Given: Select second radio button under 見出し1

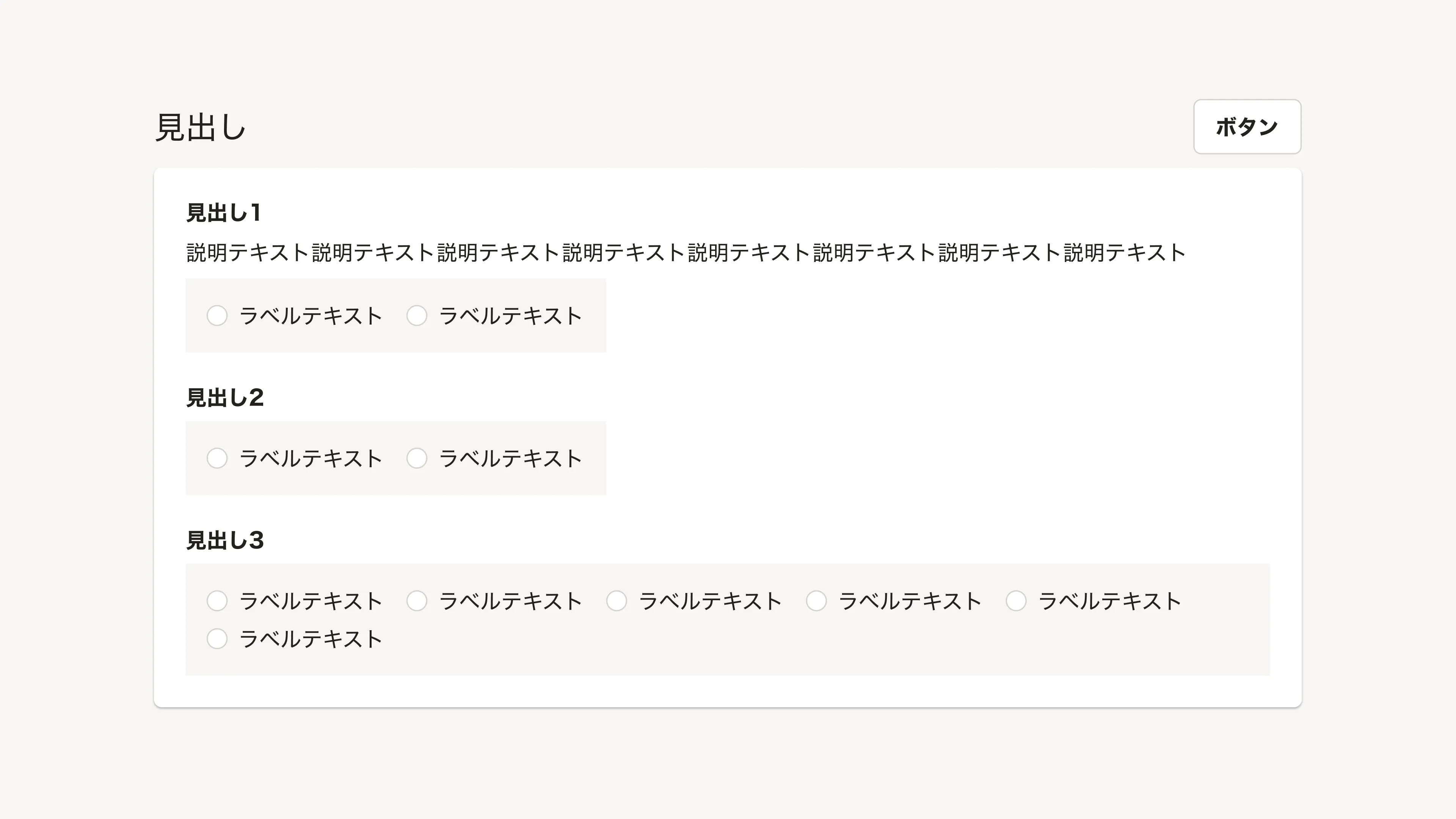Looking at the screenshot, I should (417, 315).
